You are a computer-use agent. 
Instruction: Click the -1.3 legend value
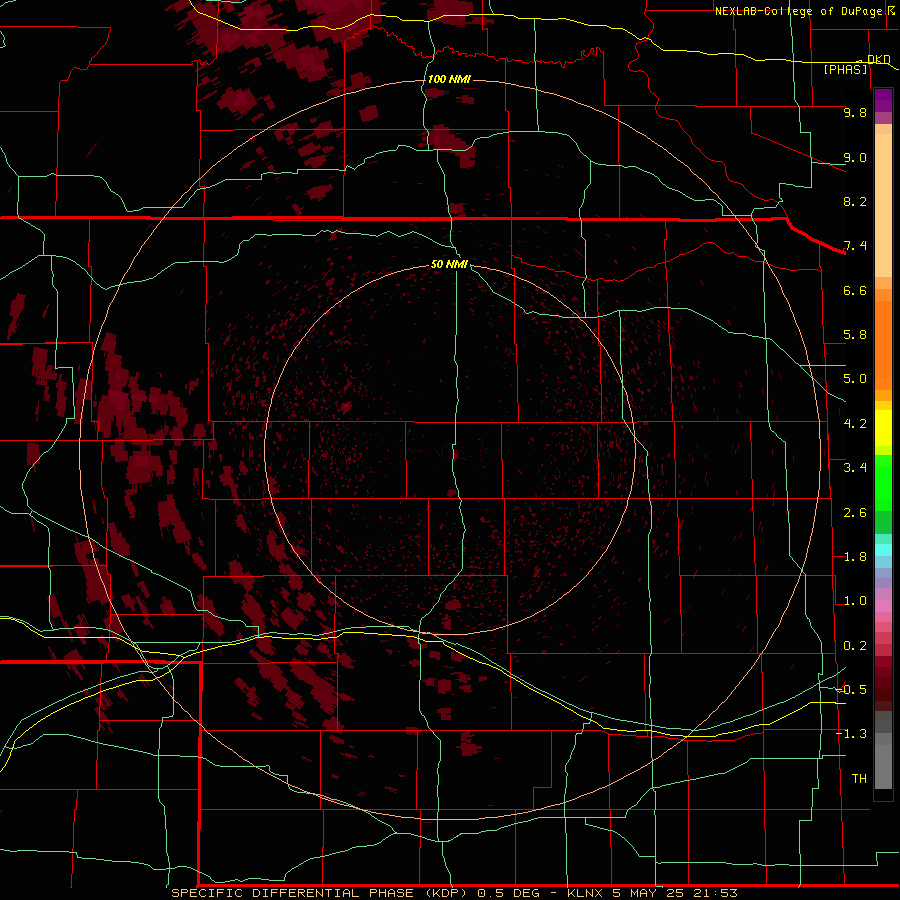(852, 734)
